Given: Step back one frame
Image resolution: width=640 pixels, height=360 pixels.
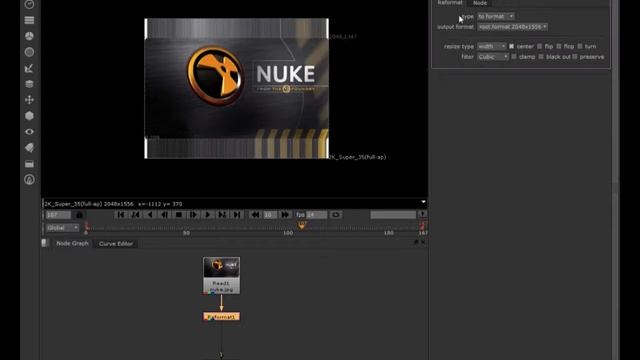Looking at the screenshot, I should pyautogui.click(x=164, y=215).
